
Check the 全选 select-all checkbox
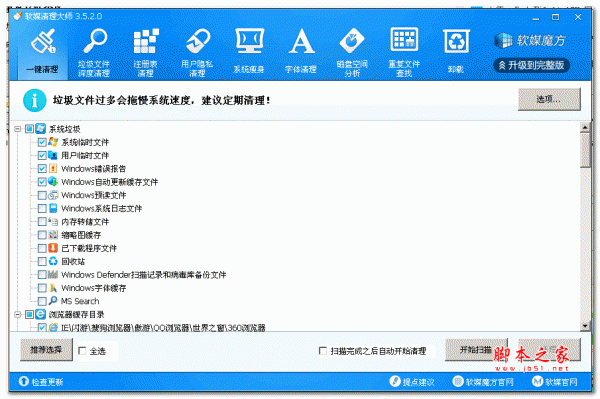pyautogui.click(x=82, y=351)
